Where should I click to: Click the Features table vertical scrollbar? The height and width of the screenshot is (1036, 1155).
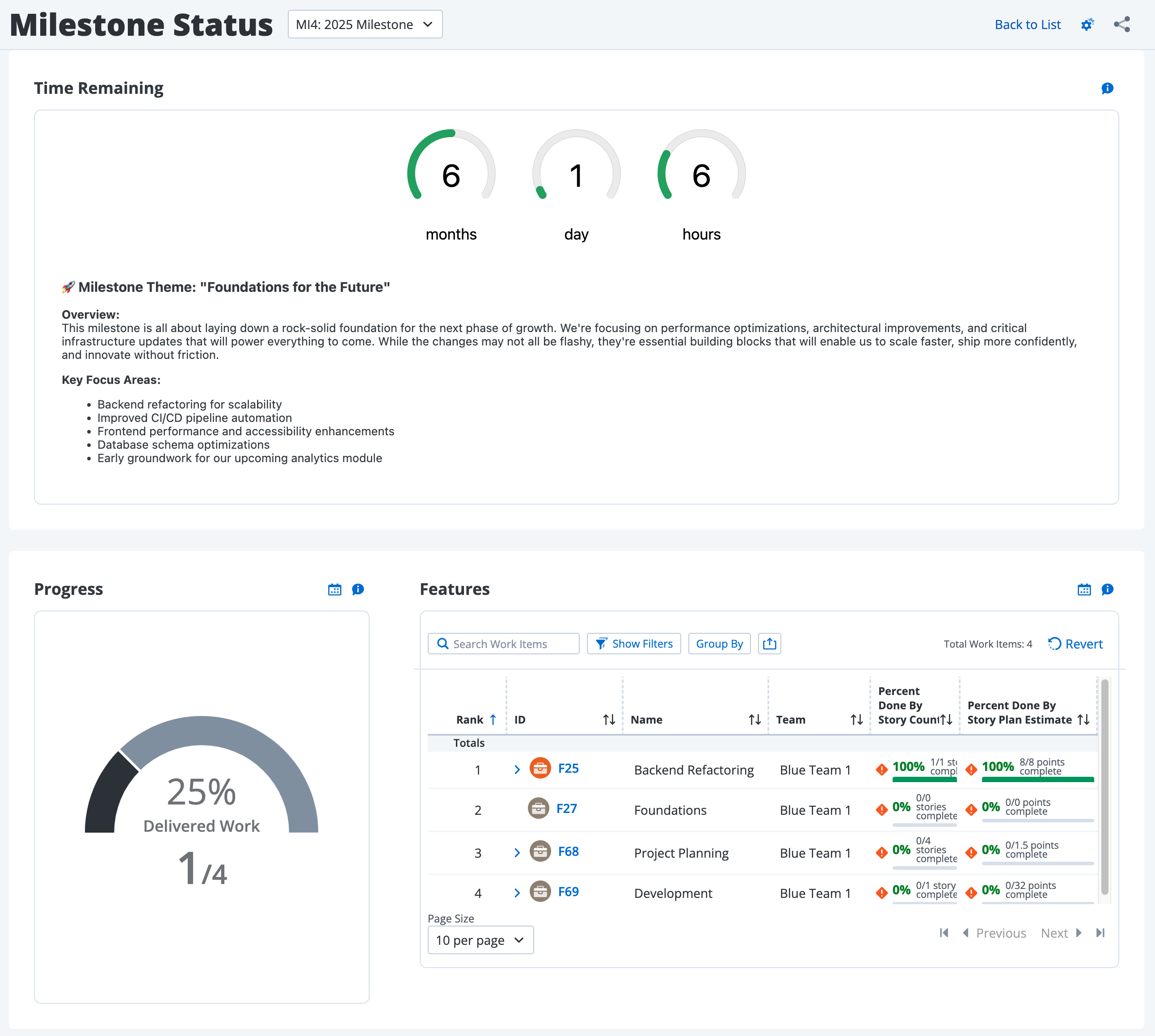point(1104,787)
